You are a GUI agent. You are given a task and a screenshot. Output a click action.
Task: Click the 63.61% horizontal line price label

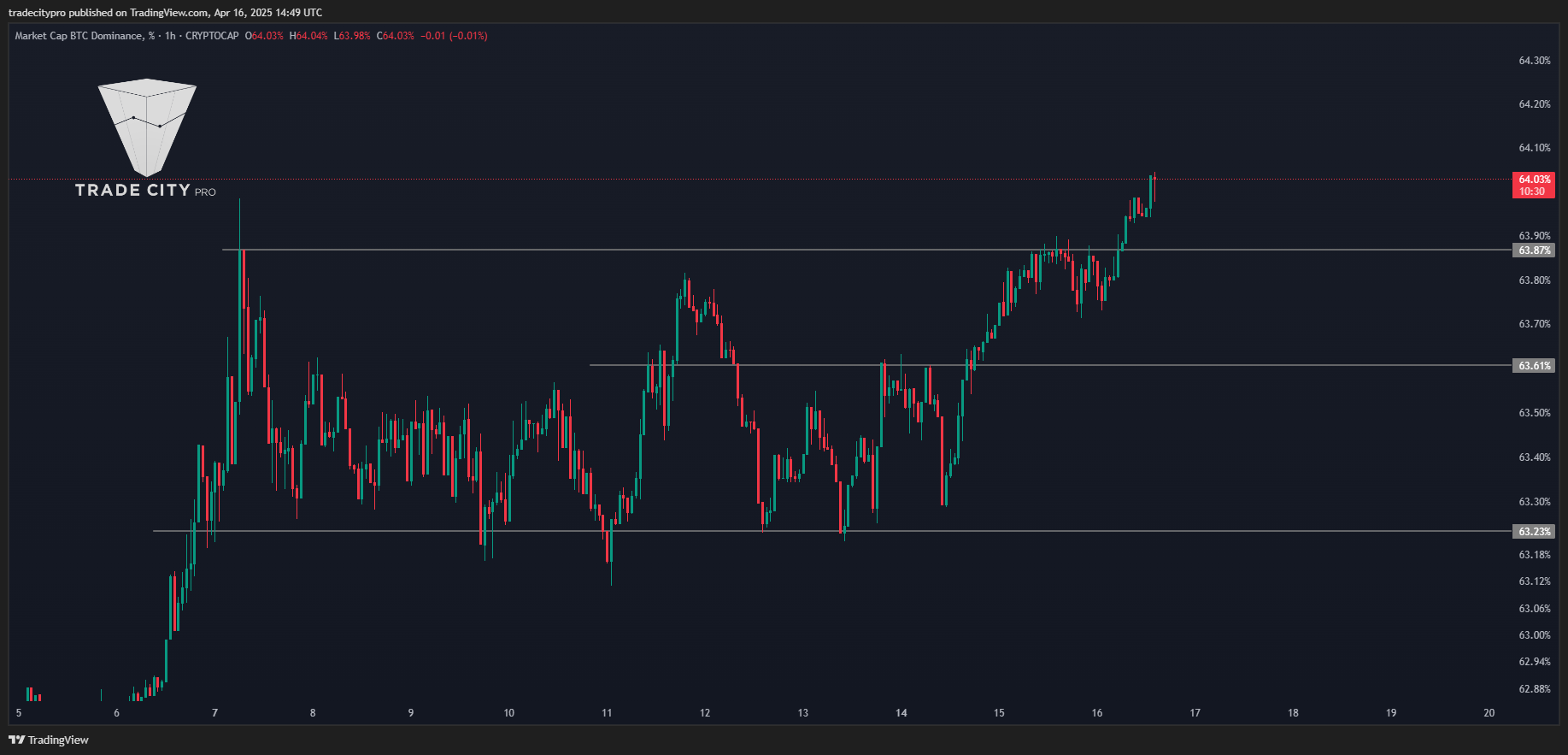coord(1534,366)
